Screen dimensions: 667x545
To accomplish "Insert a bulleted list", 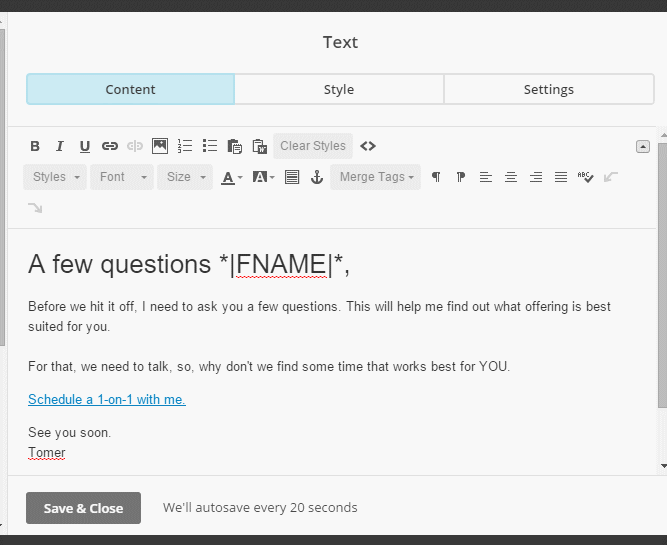I will pos(210,146).
